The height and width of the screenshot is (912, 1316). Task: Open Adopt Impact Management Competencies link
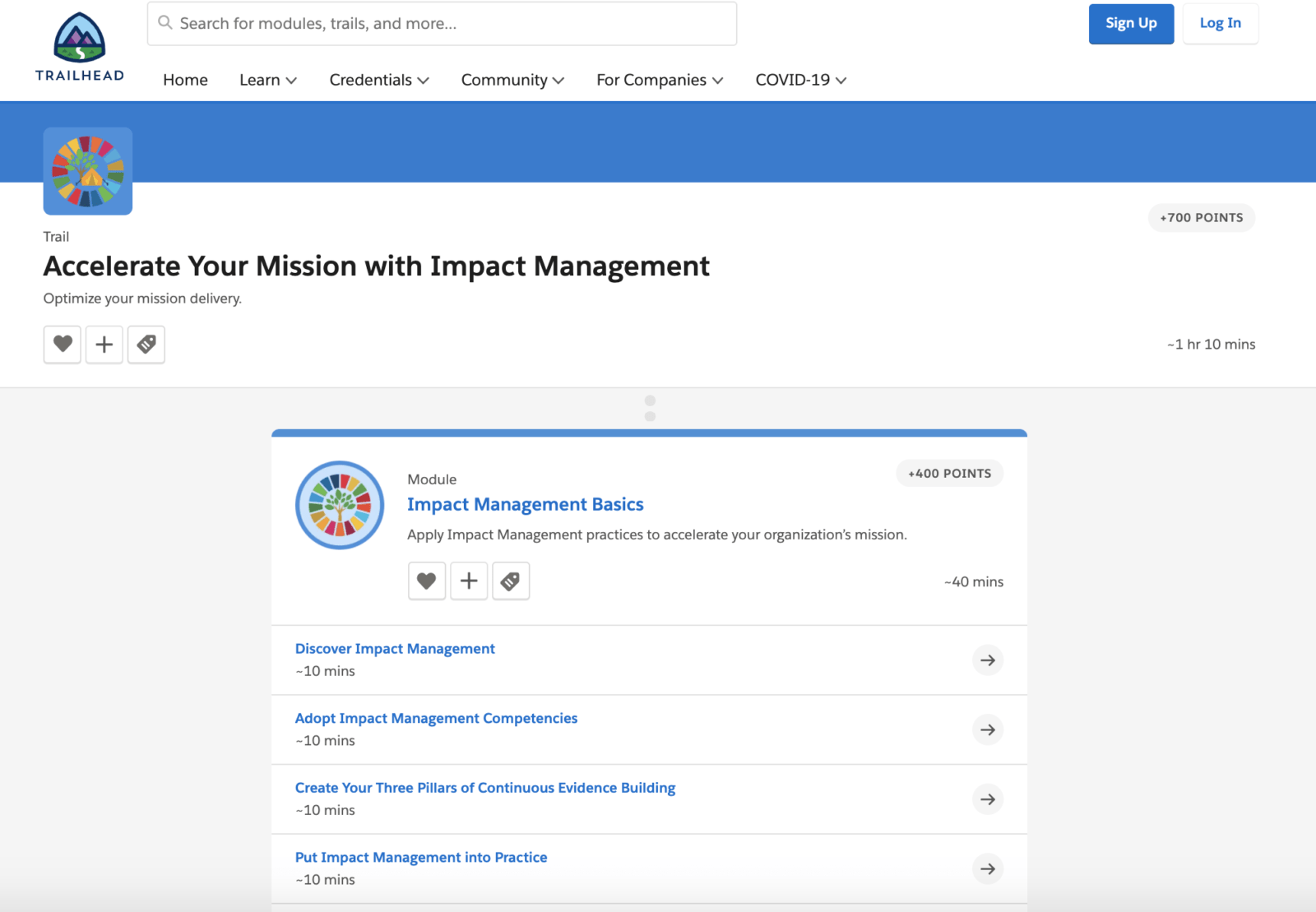click(436, 718)
